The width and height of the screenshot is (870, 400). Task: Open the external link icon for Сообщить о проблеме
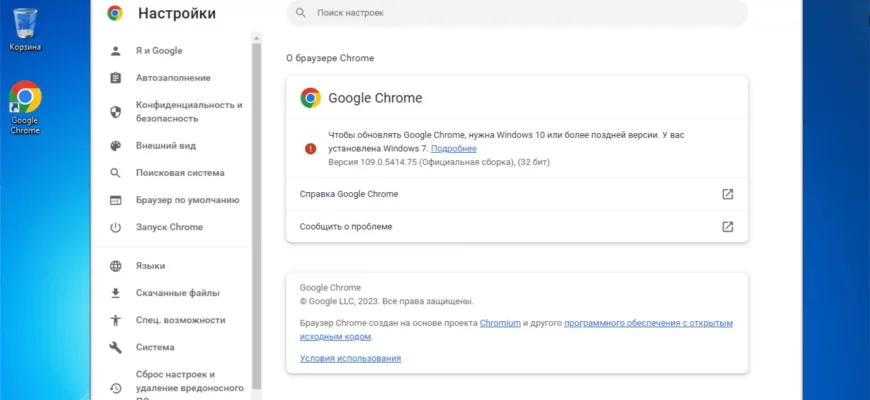coord(727,226)
